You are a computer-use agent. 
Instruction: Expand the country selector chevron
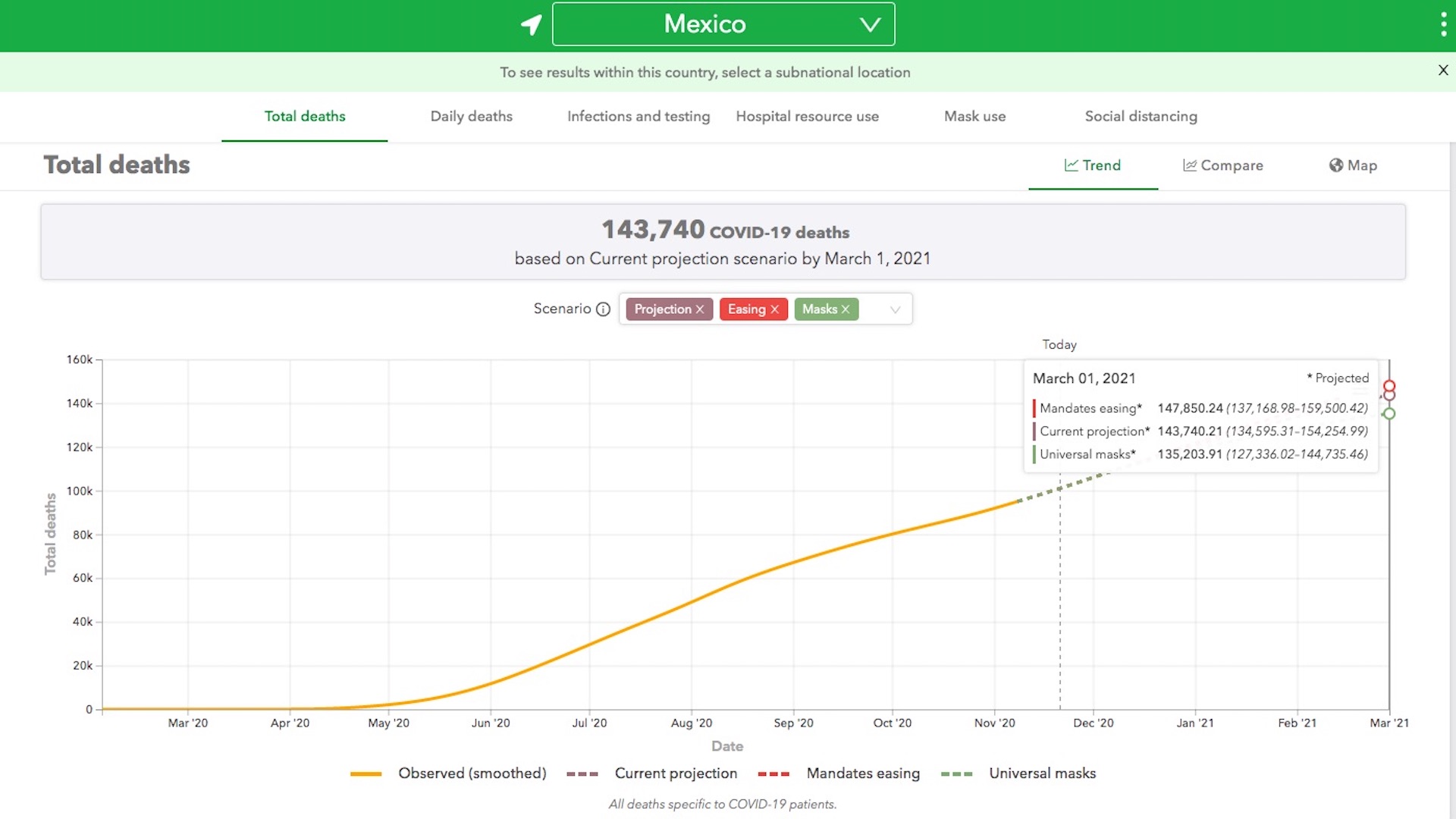tap(869, 24)
